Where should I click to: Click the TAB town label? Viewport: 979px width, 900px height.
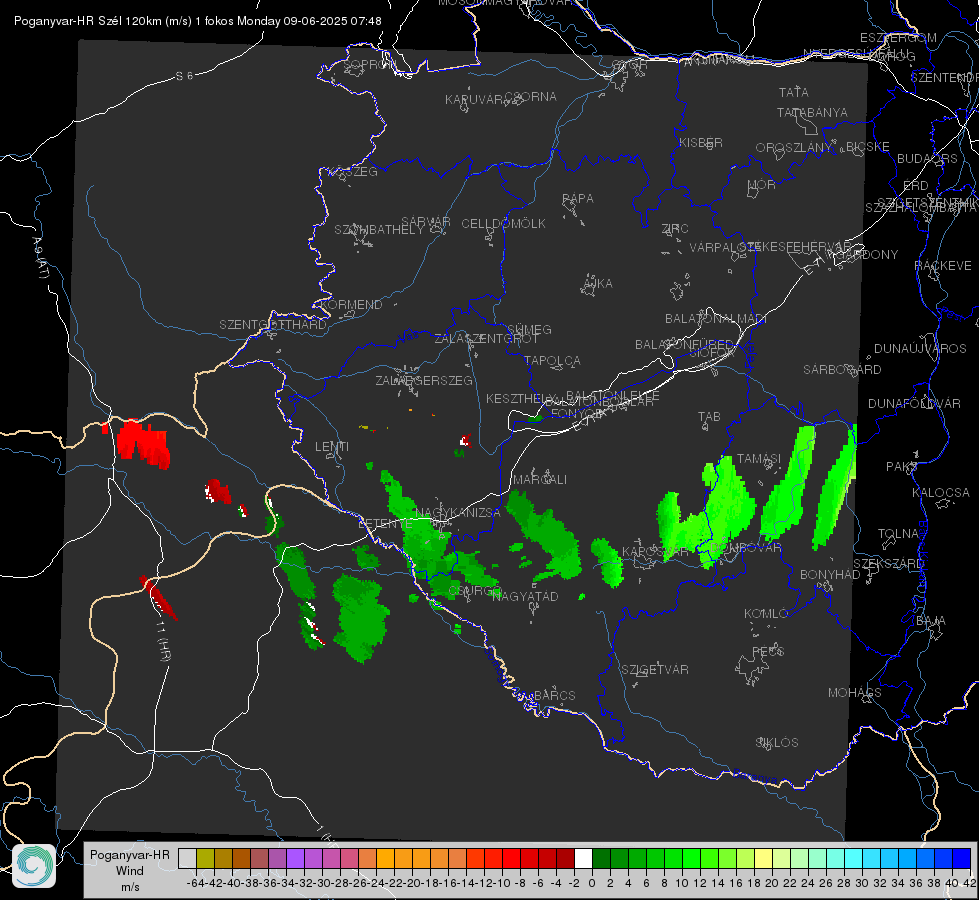tap(709, 417)
